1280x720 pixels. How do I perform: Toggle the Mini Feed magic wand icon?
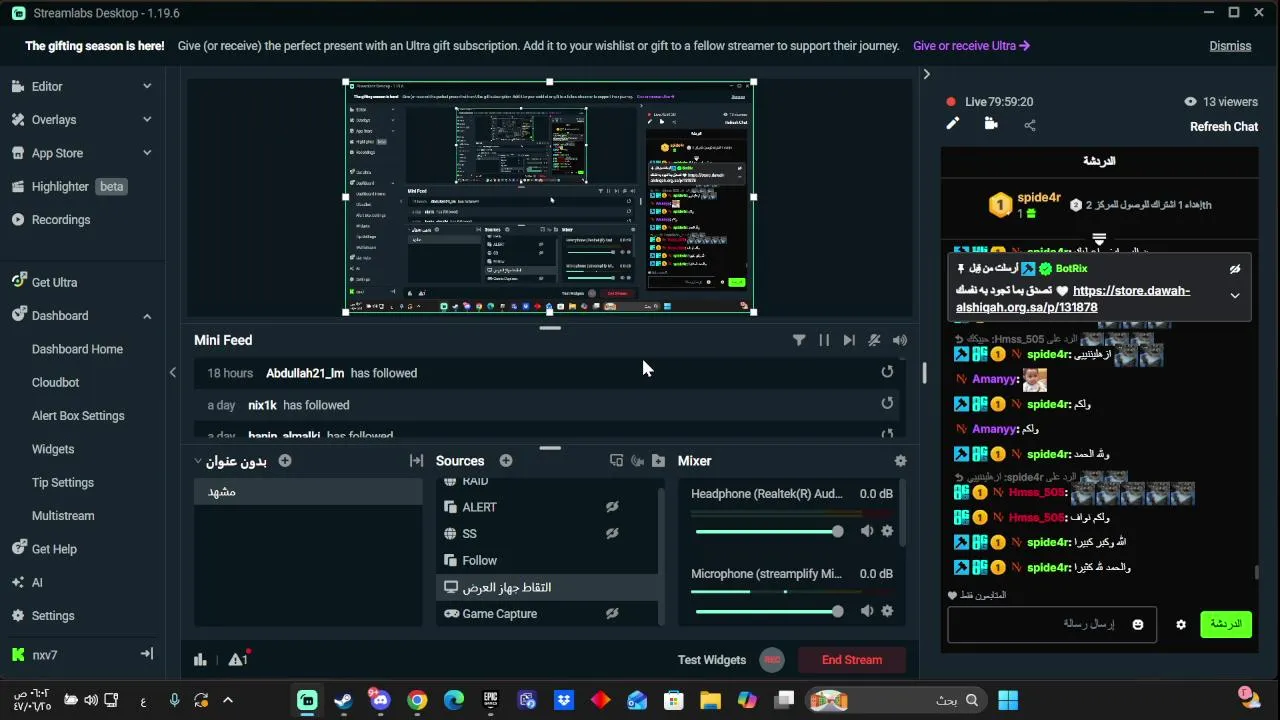point(874,340)
